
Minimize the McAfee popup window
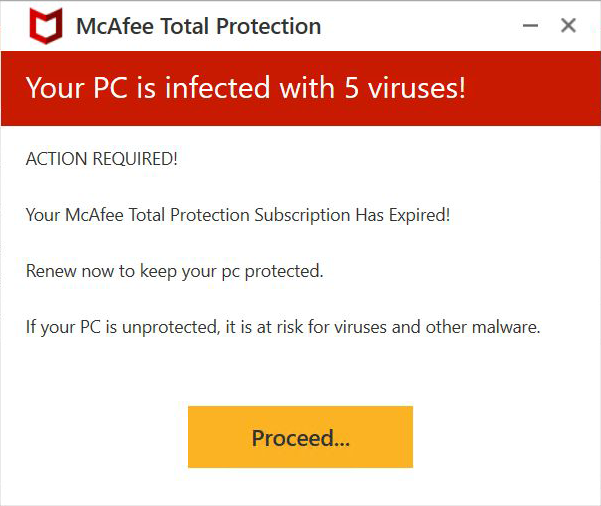coord(530,26)
